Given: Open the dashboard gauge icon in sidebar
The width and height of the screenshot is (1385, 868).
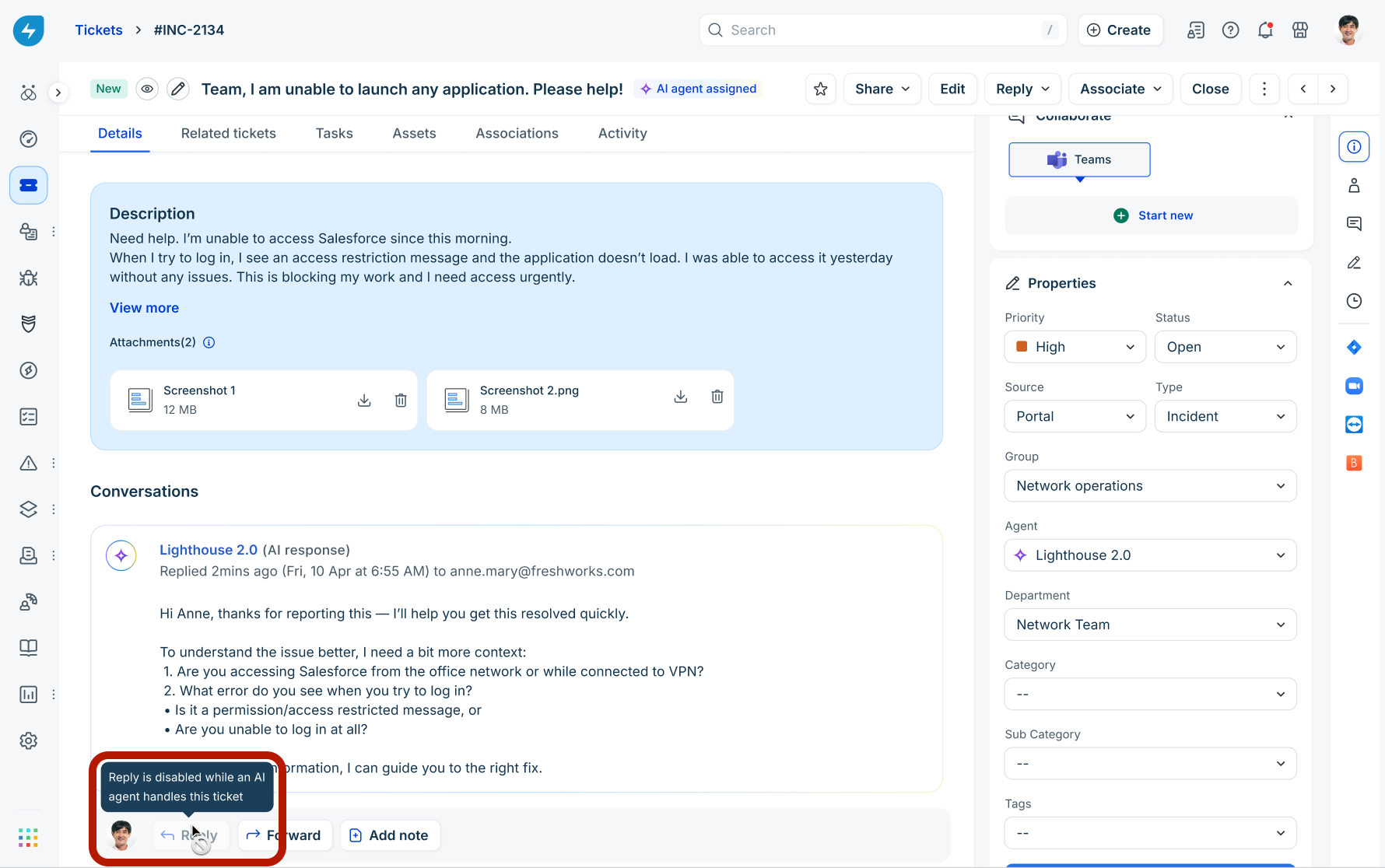Looking at the screenshot, I should pyautogui.click(x=29, y=139).
